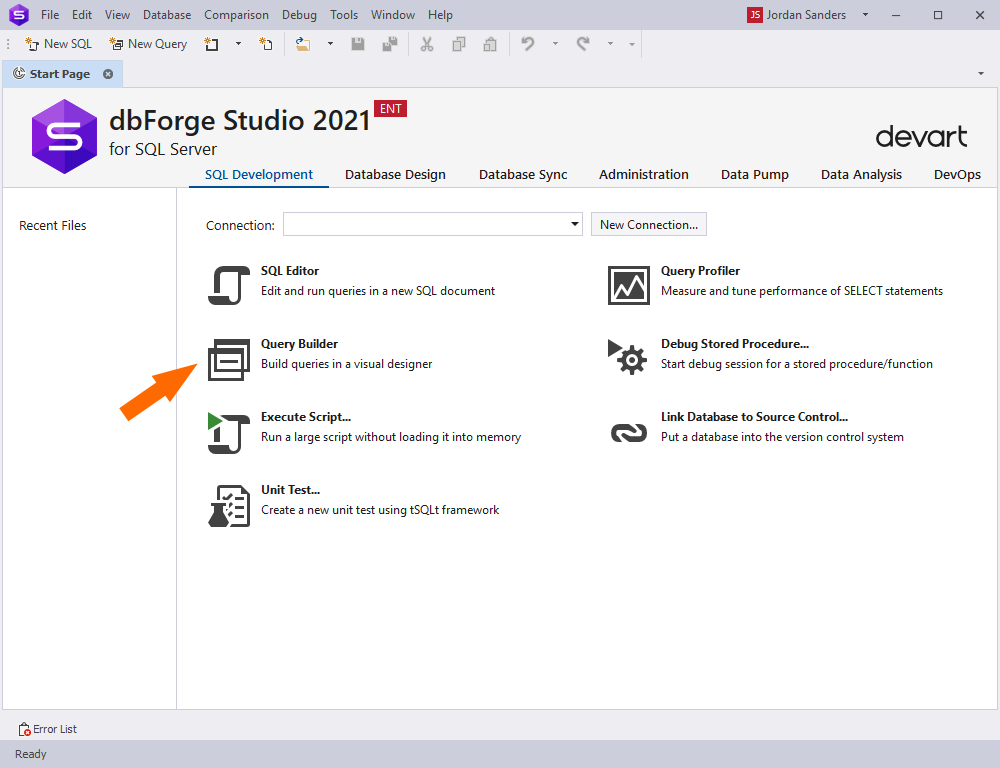Image resolution: width=1000 pixels, height=768 pixels.
Task: Start Debug Stored Procedure gear icon
Action: [x=628, y=358]
